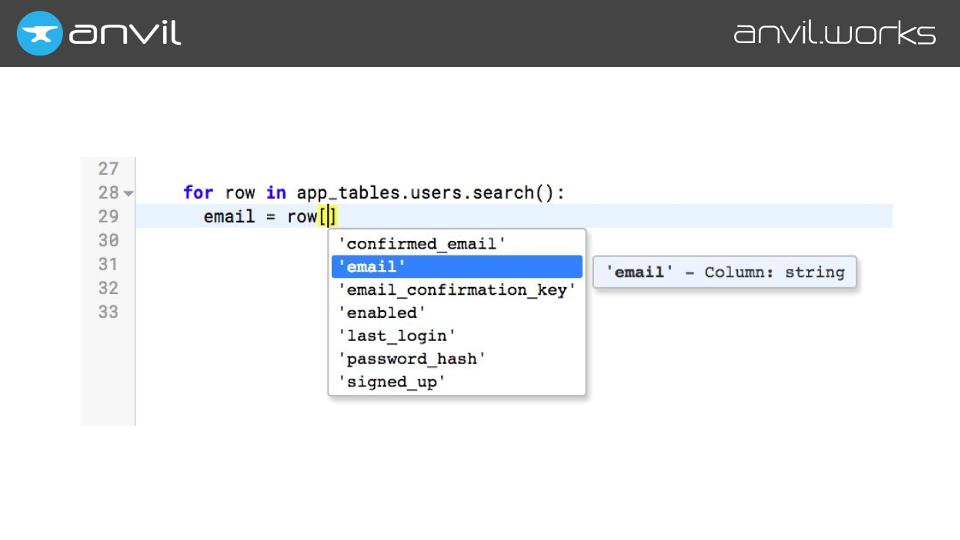
Task: Click line number 33 in the gutter
Action: tap(108, 312)
